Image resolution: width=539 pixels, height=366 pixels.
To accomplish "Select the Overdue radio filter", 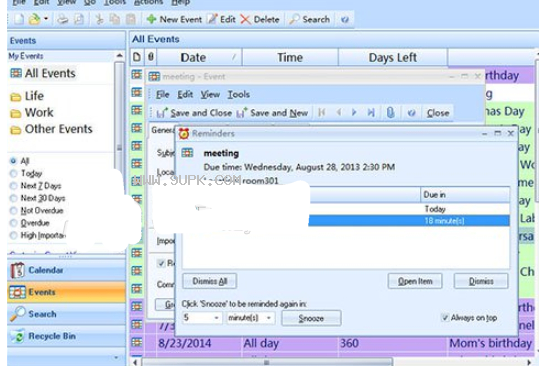I will pos(13,223).
